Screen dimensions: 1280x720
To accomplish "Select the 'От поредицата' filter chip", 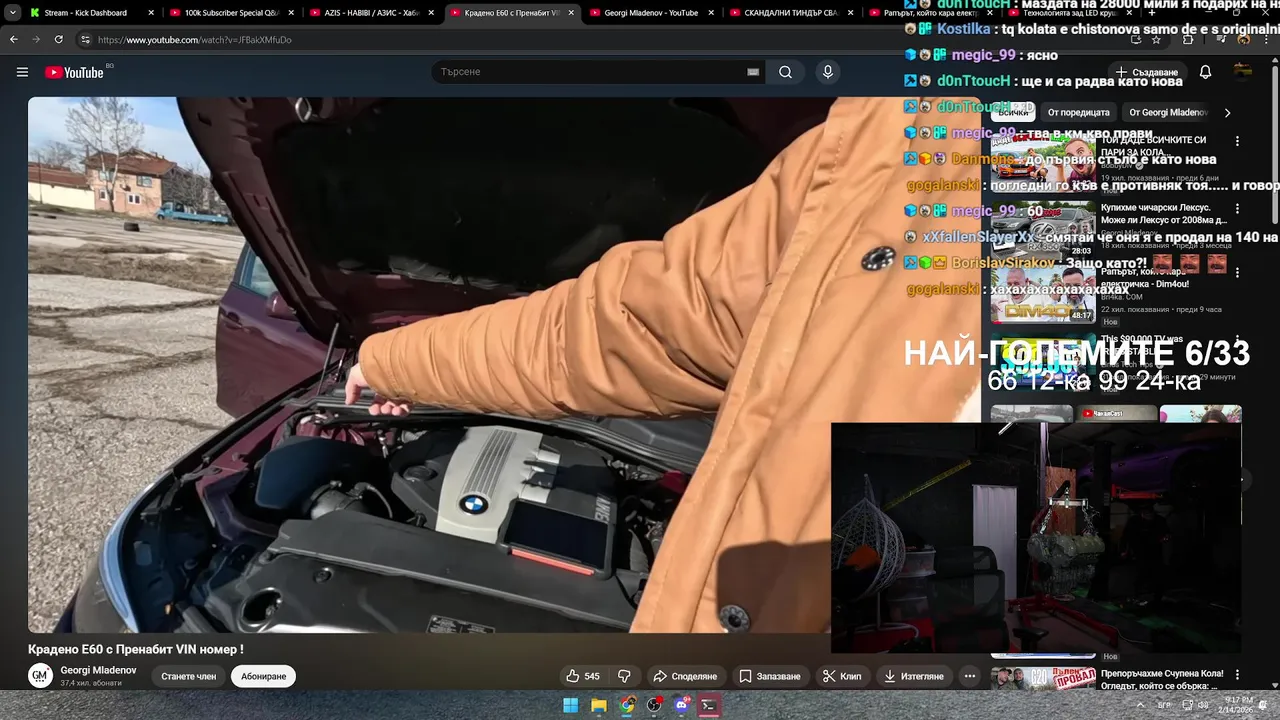I will click(1078, 113).
